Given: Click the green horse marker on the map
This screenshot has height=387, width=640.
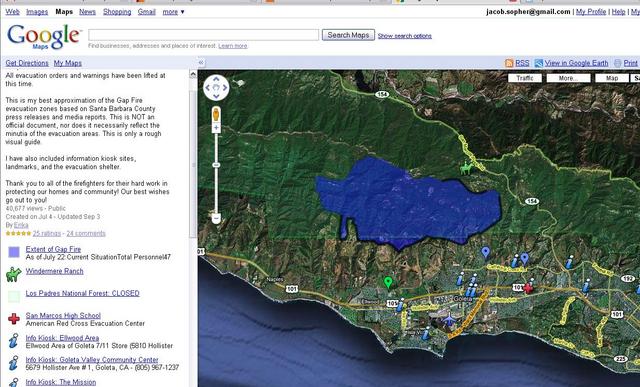Looking at the screenshot, I should click(x=466, y=167).
